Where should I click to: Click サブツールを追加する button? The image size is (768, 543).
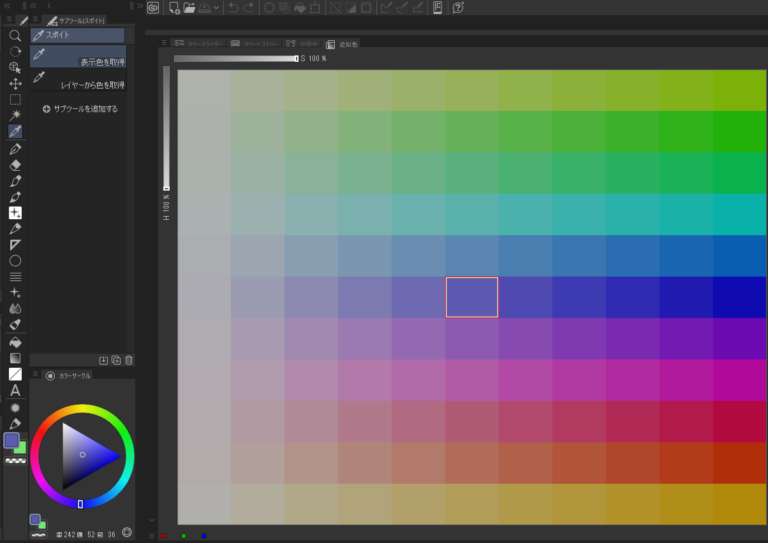(79, 108)
